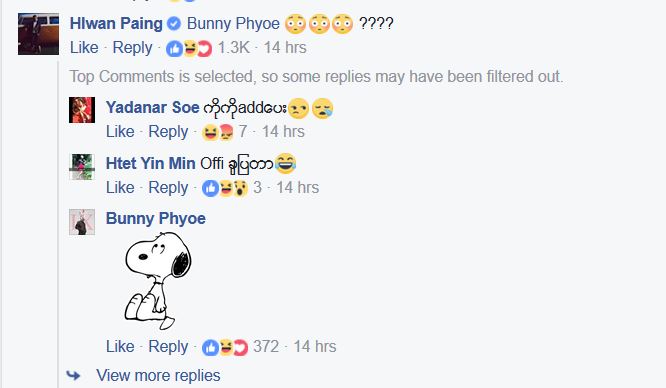
Task: Reply to Htet Yin Min's comment
Action: [x=168, y=188]
